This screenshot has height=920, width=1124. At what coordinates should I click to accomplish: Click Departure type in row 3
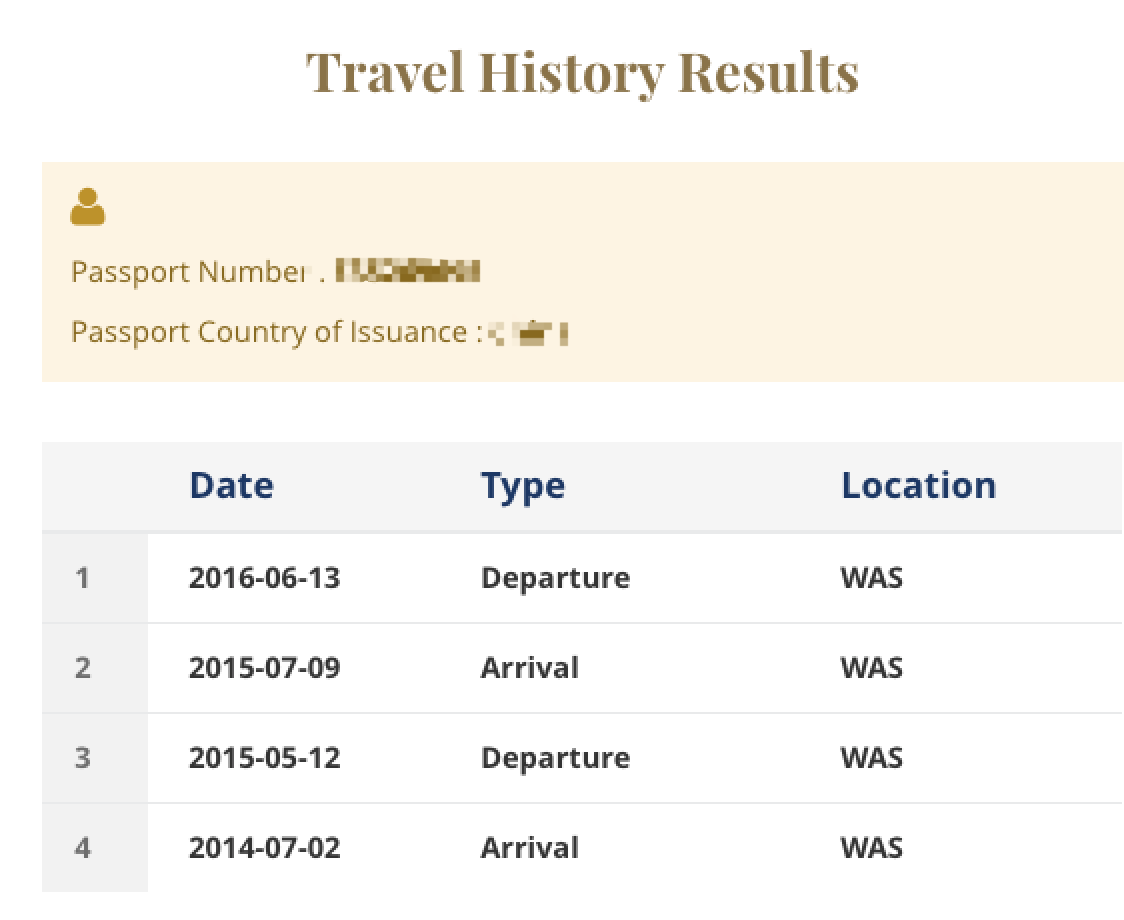point(555,758)
